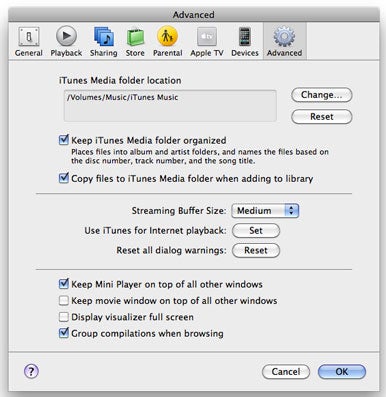The image size is (386, 397).
Task: Open the Devices preferences pane
Action: tap(245, 41)
